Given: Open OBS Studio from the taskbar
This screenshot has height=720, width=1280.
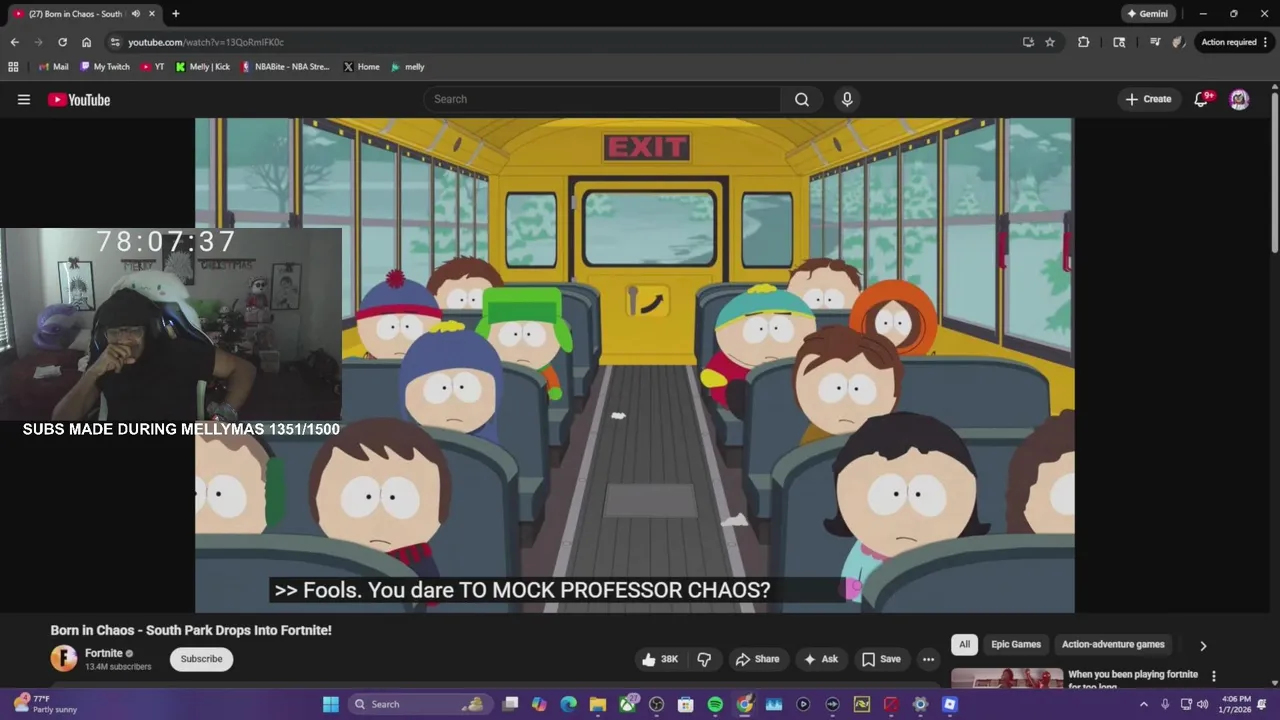Looking at the screenshot, I should [657, 704].
